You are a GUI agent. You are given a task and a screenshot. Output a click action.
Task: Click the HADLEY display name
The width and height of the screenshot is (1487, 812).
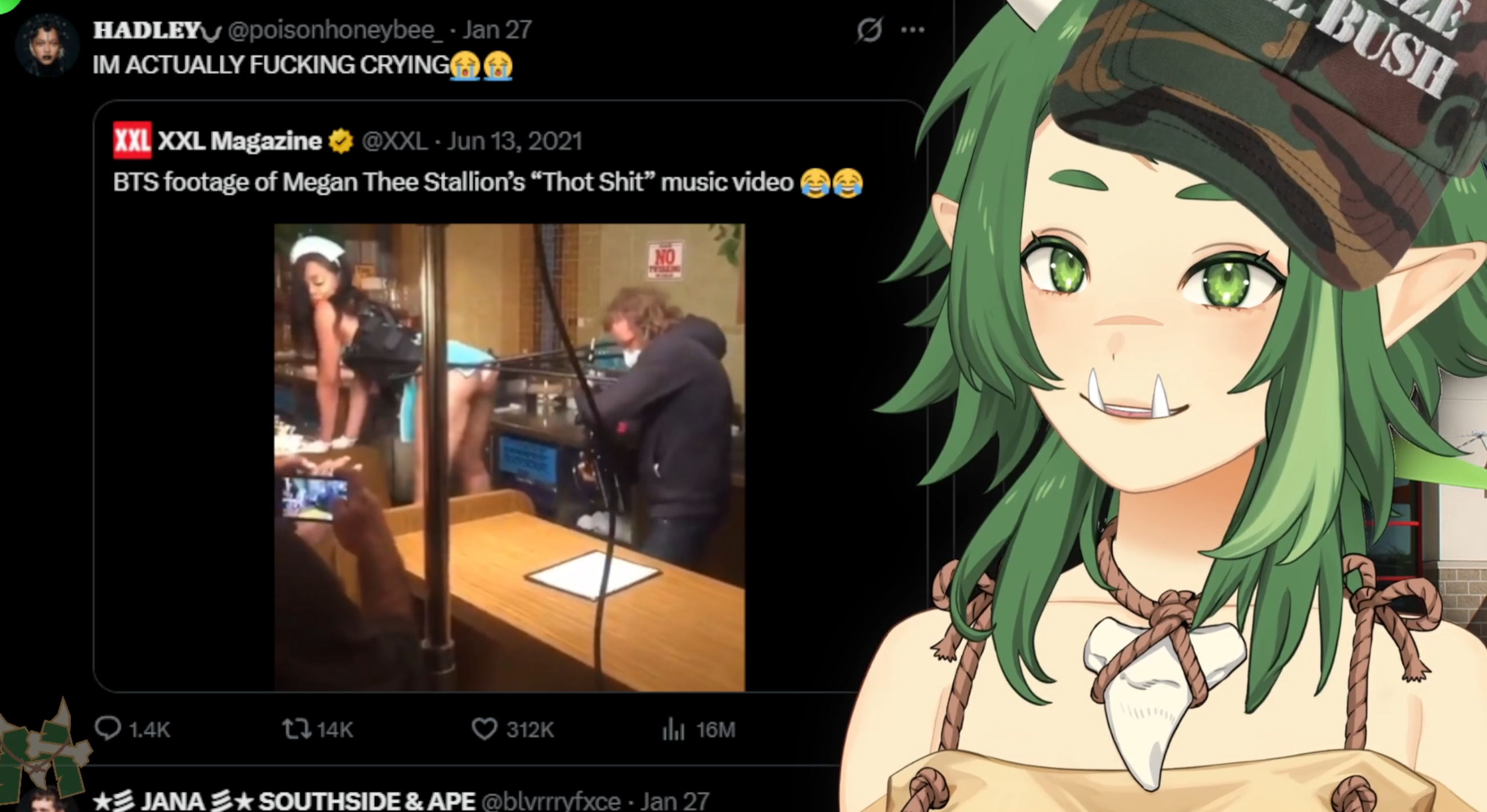(147, 30)
